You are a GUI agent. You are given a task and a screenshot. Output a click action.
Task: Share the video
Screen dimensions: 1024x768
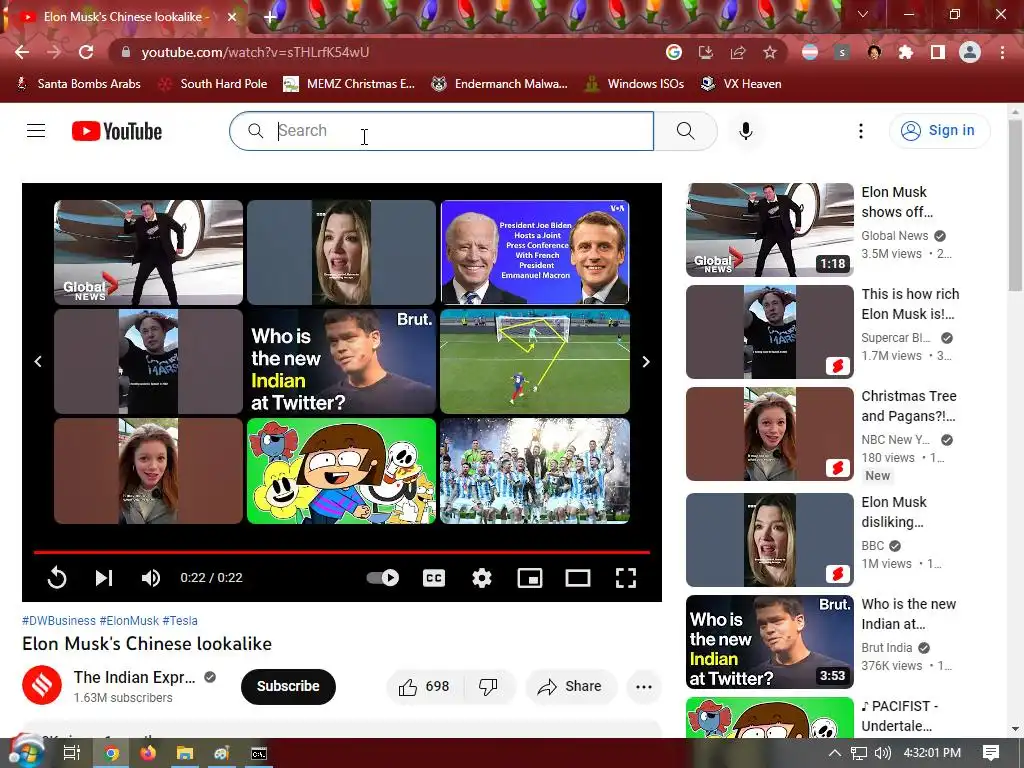[x=570, y=686]
